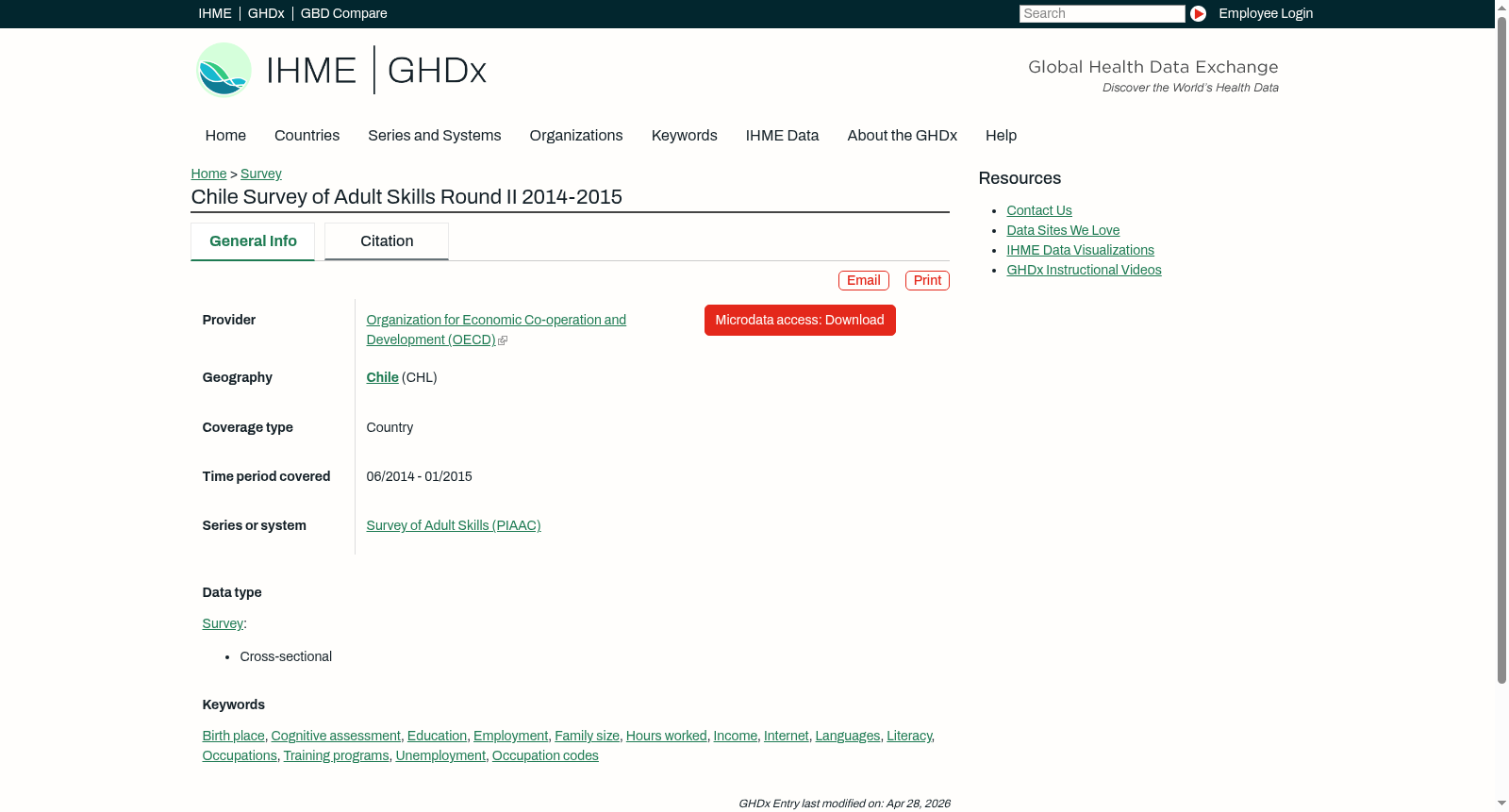Click the Income keyword link
The width and height of the screenshot is (1509, 812).
coord(736,736)
